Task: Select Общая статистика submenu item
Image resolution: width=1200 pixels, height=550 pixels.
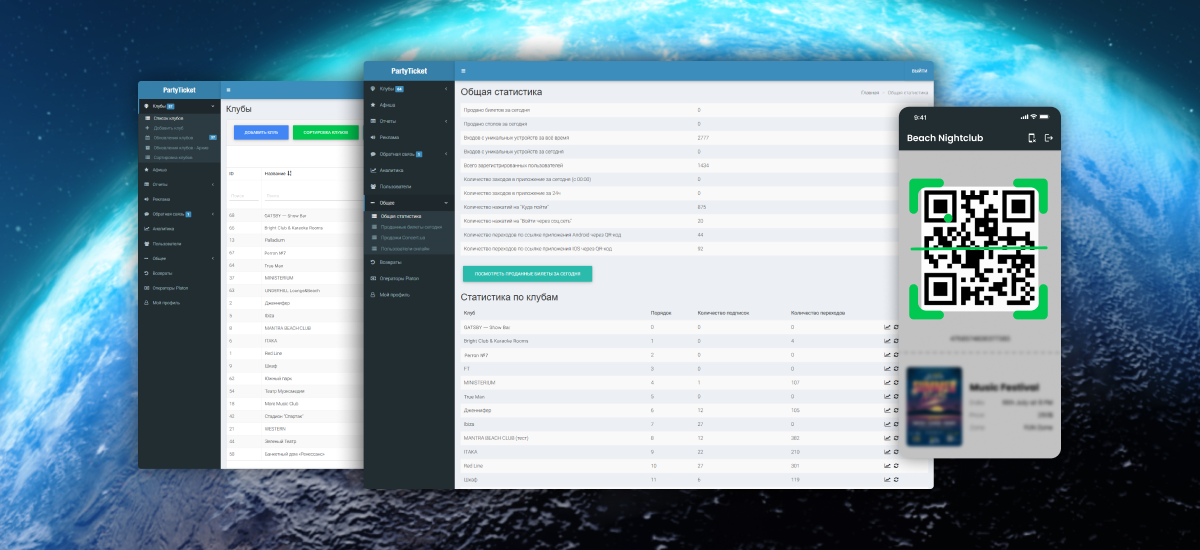Action: 408,216
